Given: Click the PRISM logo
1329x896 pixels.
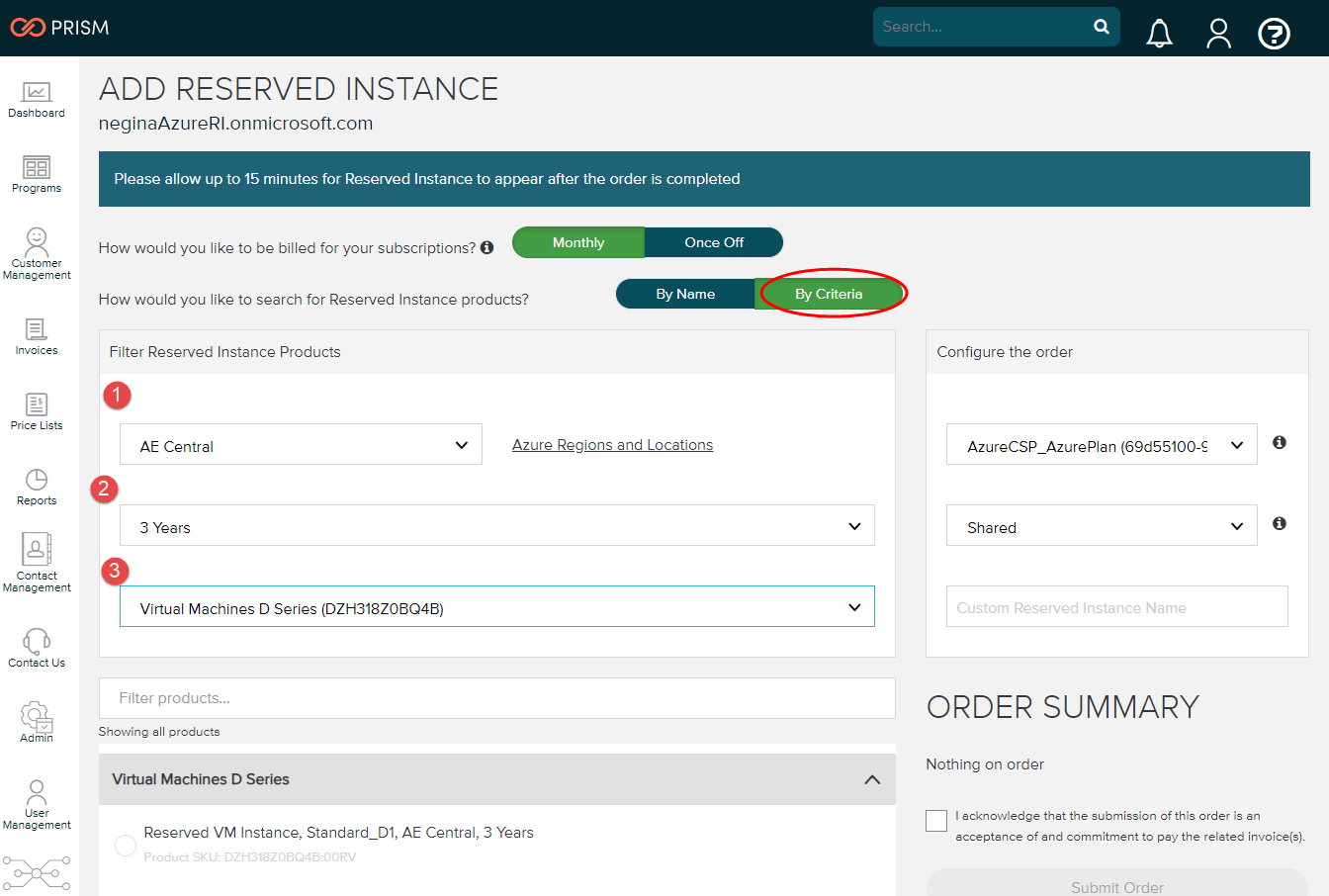Looking at the screenshot, I should coord(59,28).
